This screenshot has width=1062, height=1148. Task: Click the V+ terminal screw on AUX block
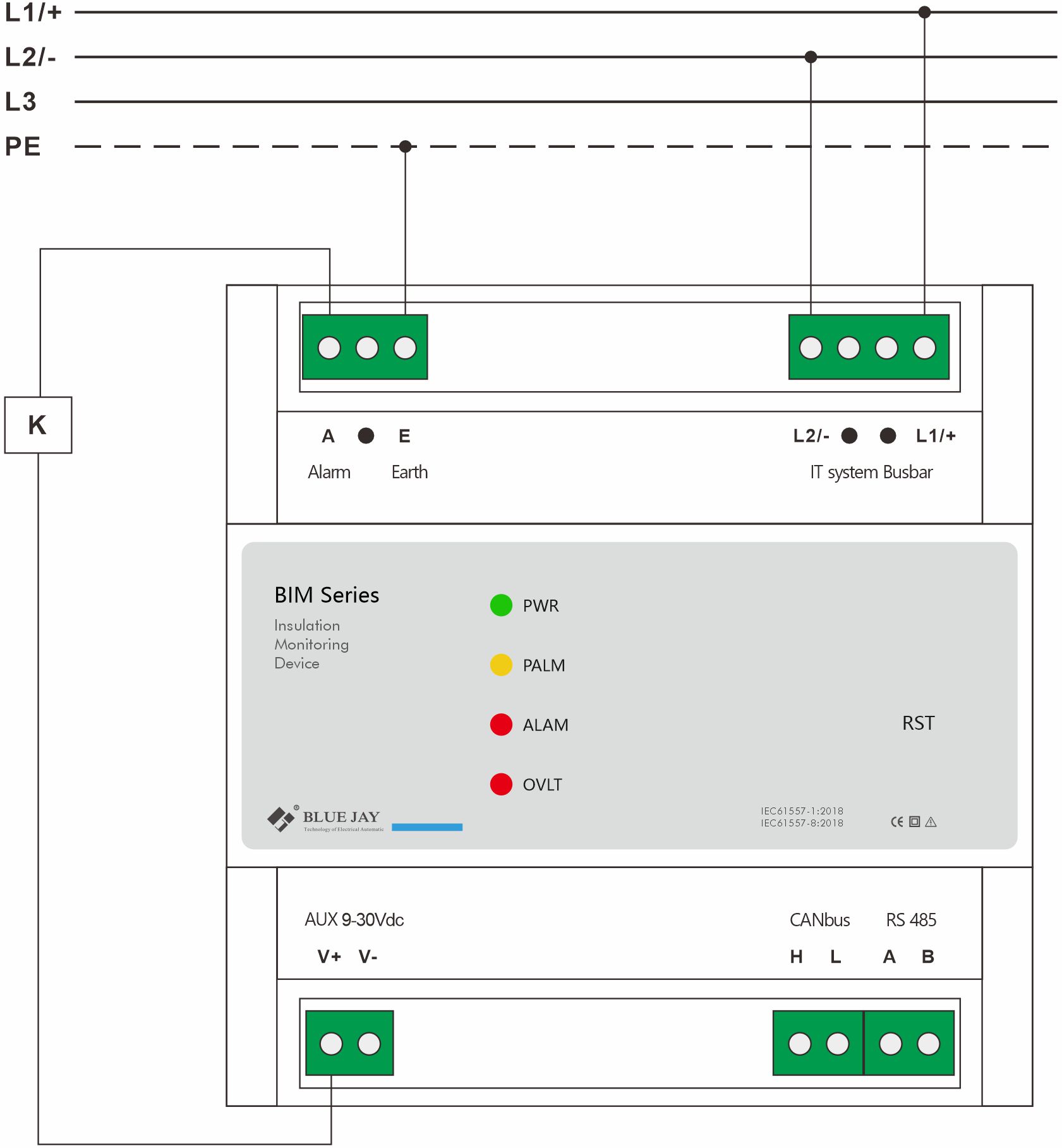coord(331,1044)
